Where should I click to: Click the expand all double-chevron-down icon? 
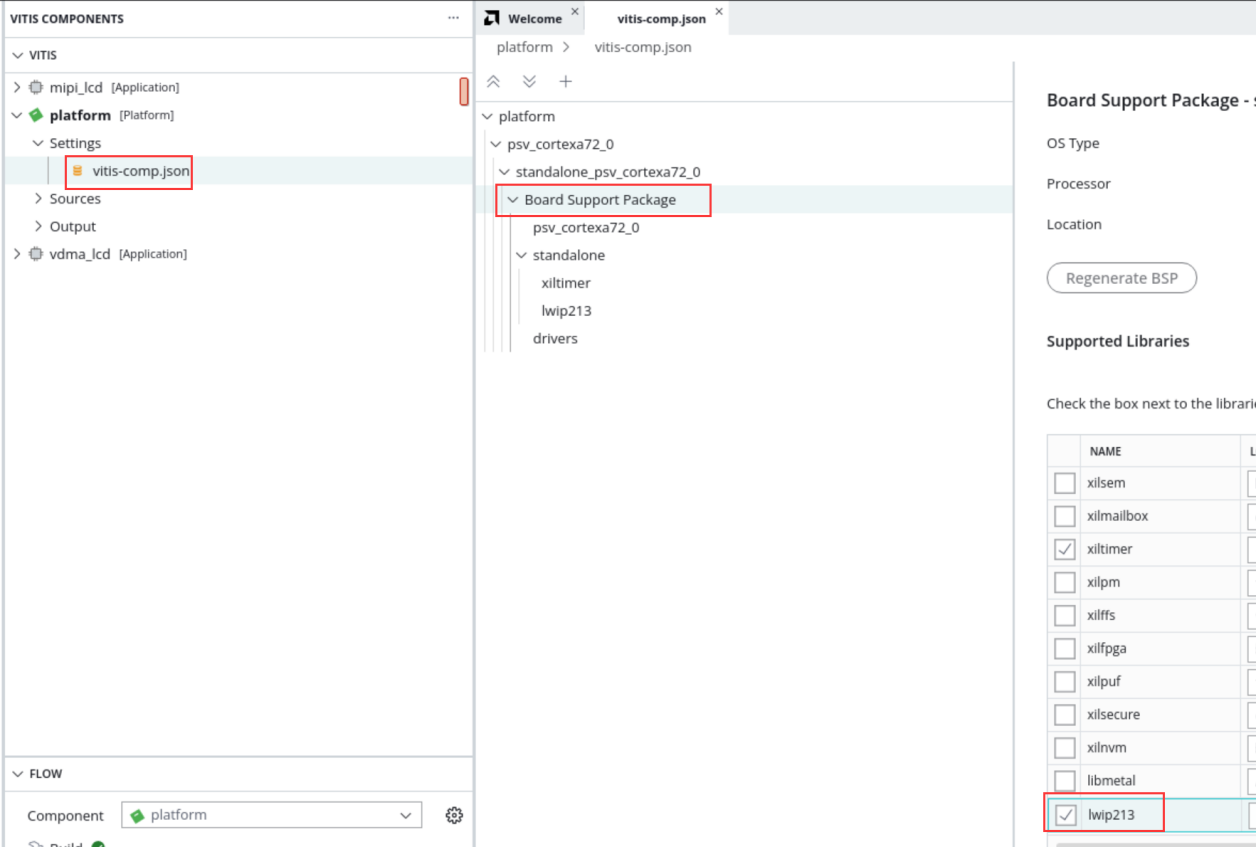(x=529, y=81)
